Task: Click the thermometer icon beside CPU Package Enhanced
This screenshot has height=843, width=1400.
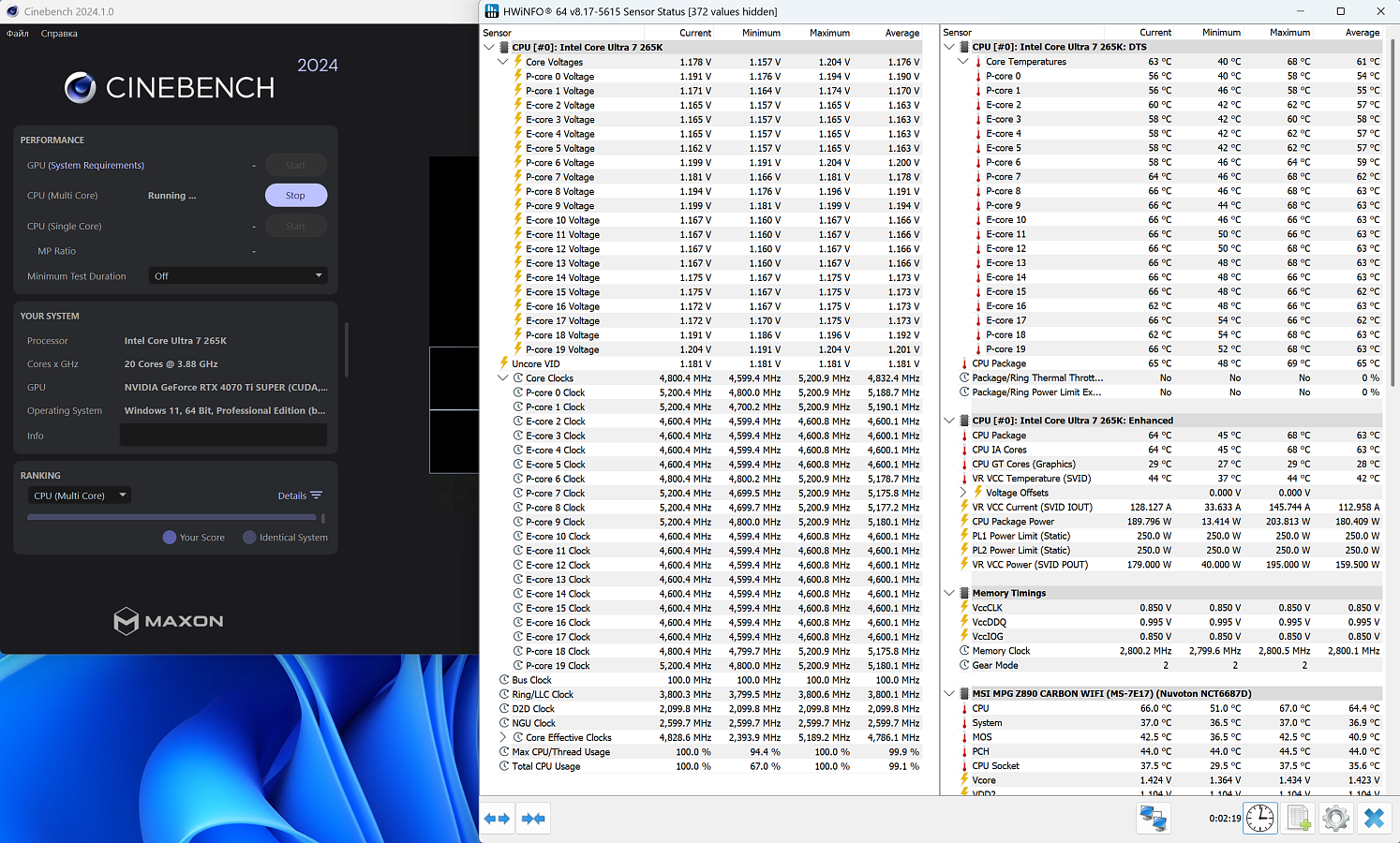Action: [964, 435]
